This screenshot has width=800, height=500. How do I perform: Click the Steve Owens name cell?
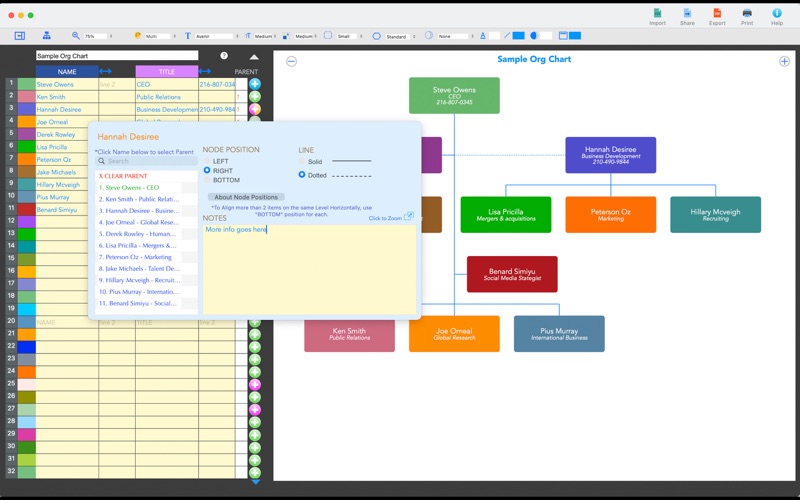(67, 84)
